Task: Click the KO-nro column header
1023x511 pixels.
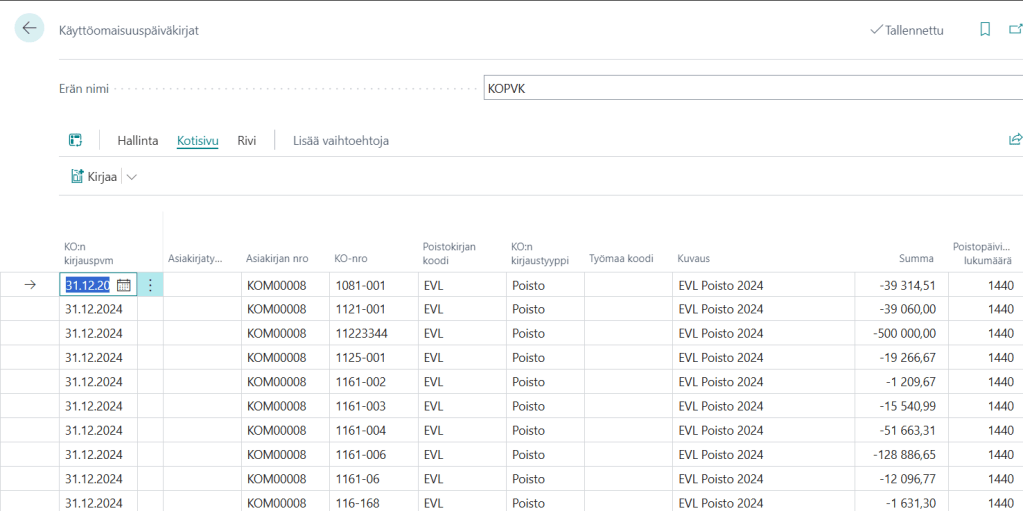Action: (350, 258)
